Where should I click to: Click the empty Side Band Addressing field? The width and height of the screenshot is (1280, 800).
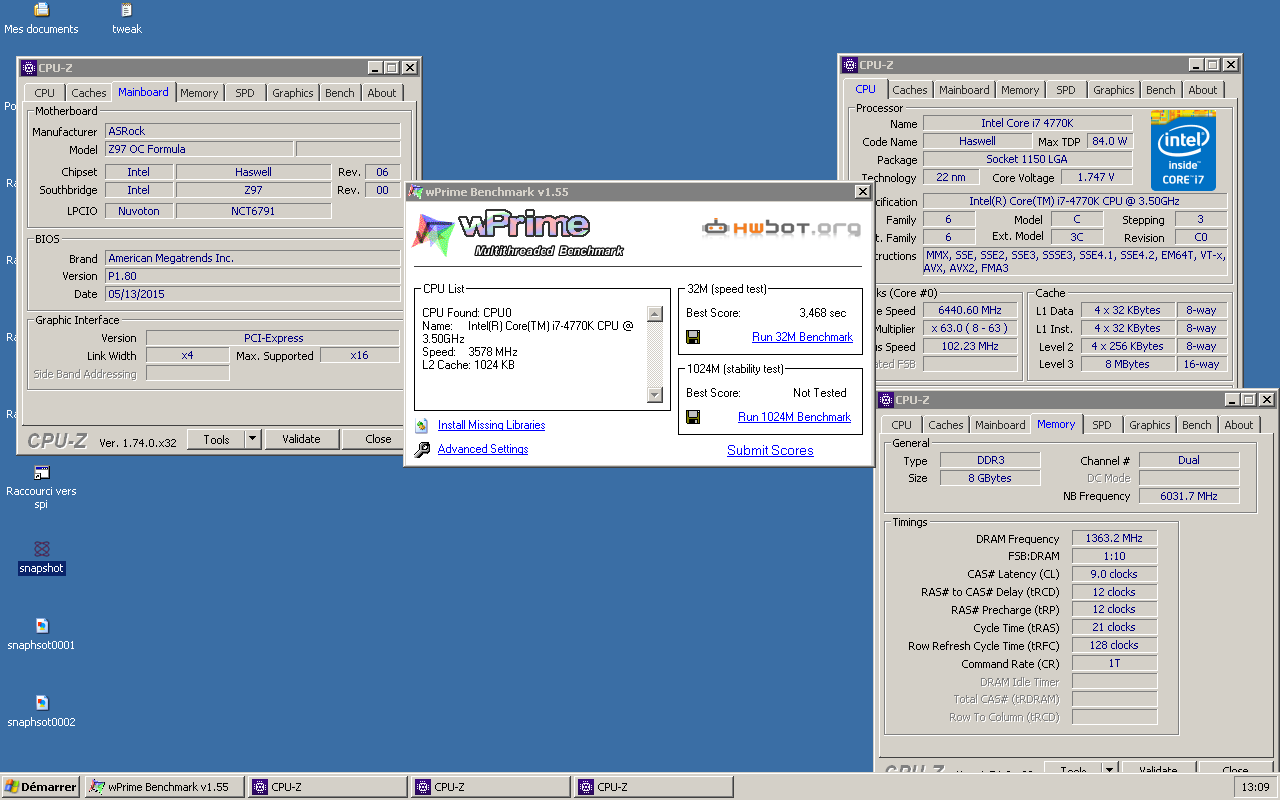(187, 373)
